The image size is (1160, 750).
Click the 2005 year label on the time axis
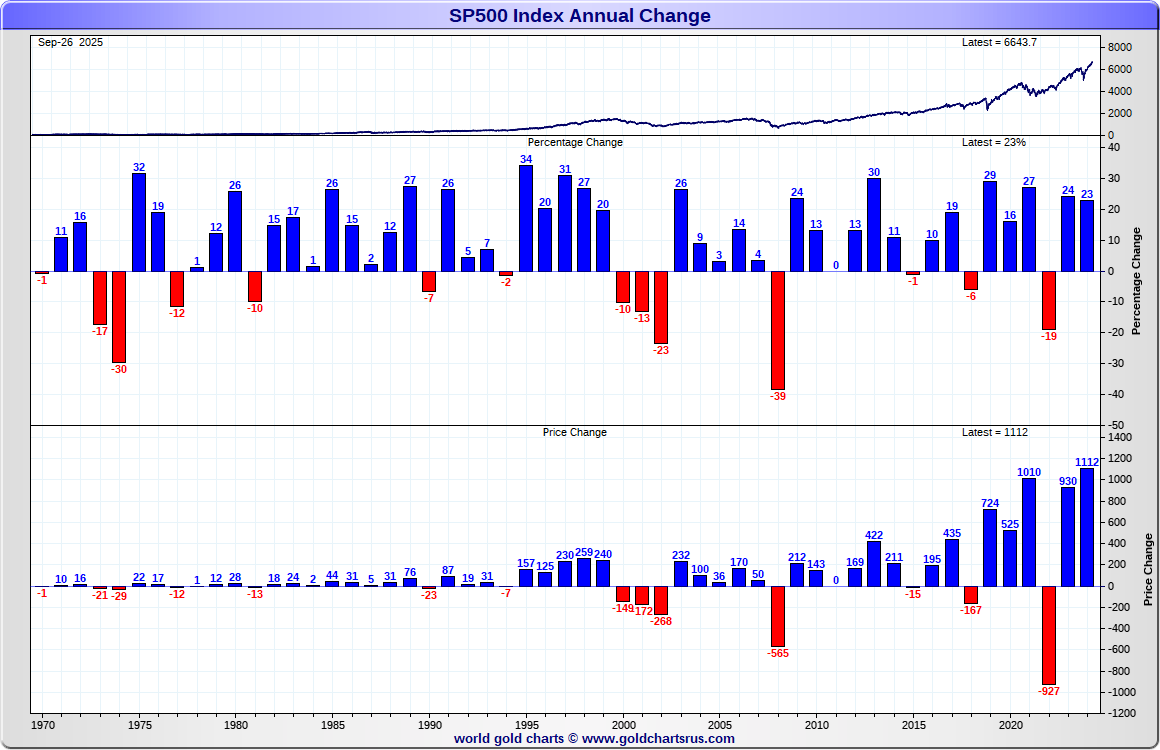pos(721,725)
